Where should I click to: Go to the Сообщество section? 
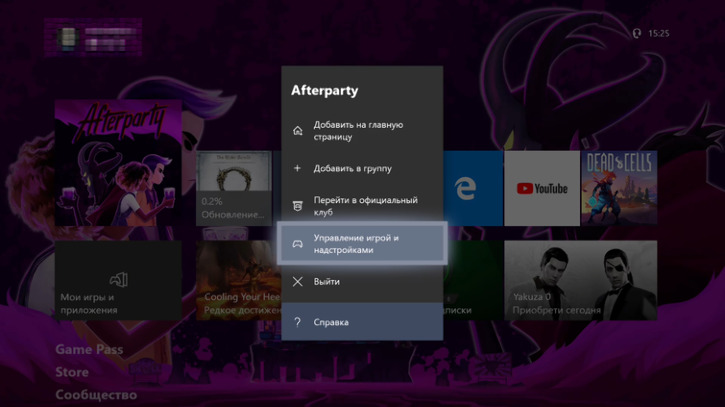point(96,395)
